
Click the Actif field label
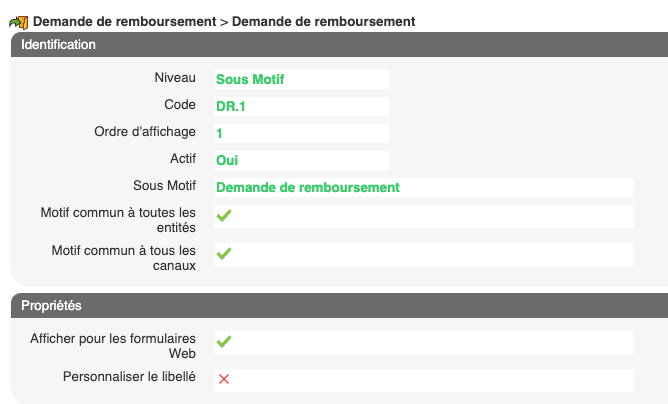tap(183, 159)
